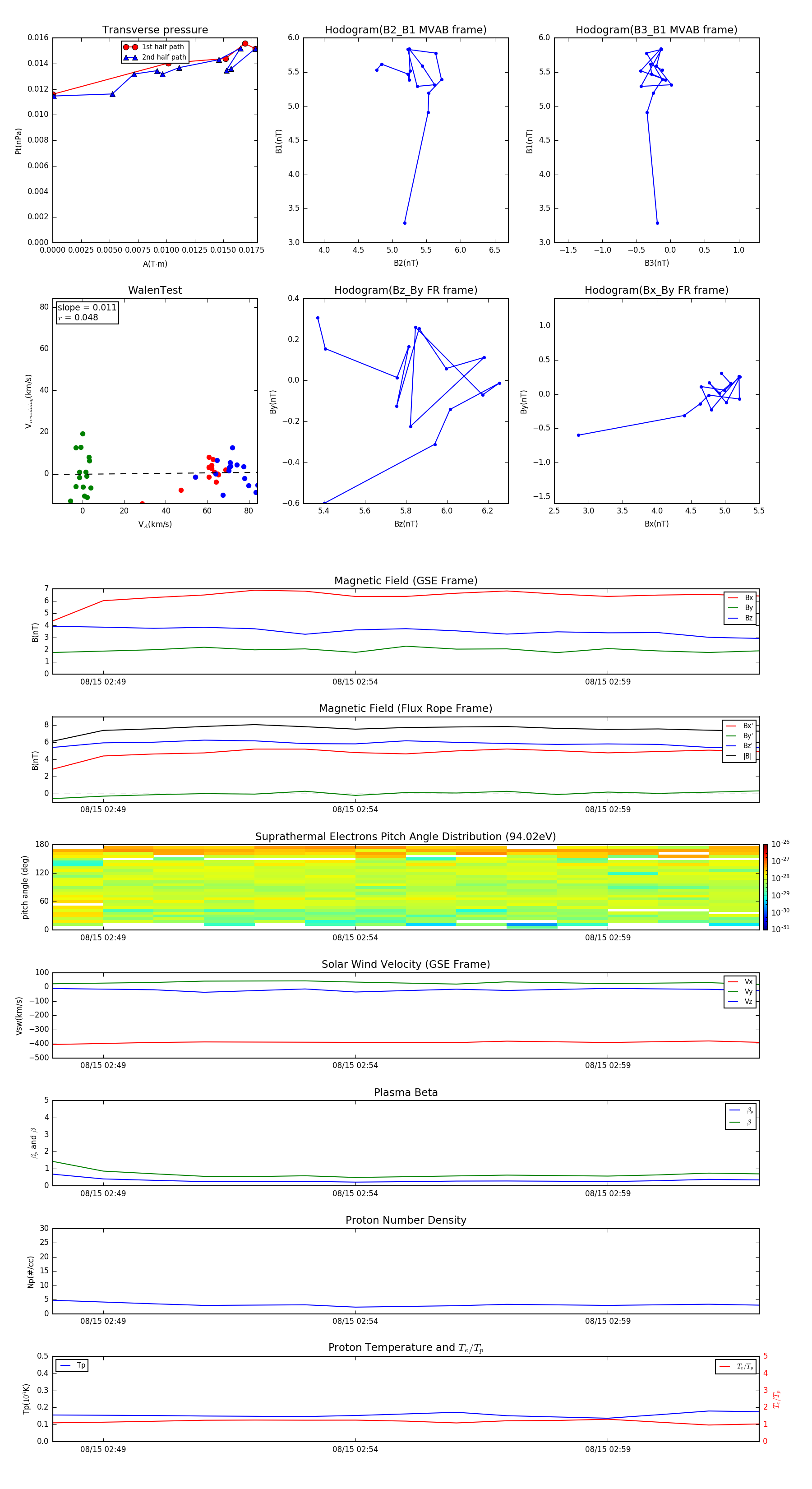Viewport: 812px width, 1489px height.
Task: Click the 'Bz(nT)' x-axis label
Action: (x=406, y=524)
